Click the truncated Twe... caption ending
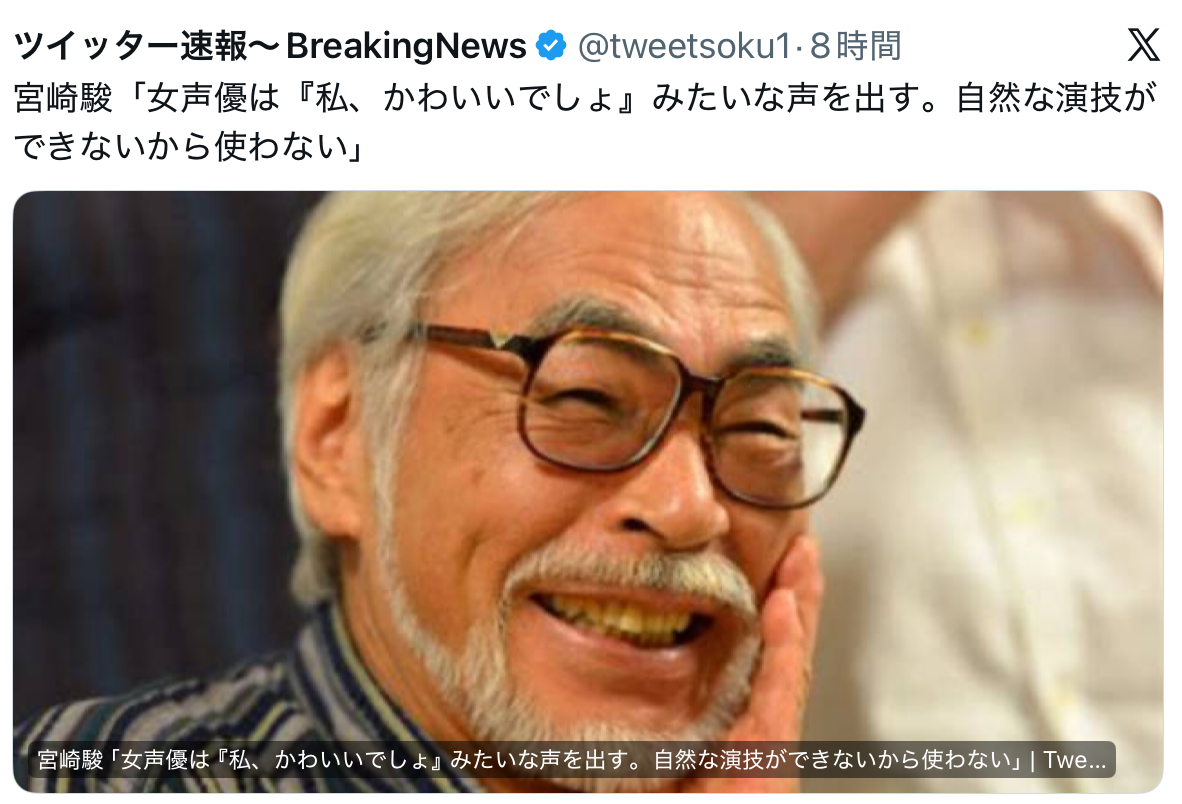 1075,760
